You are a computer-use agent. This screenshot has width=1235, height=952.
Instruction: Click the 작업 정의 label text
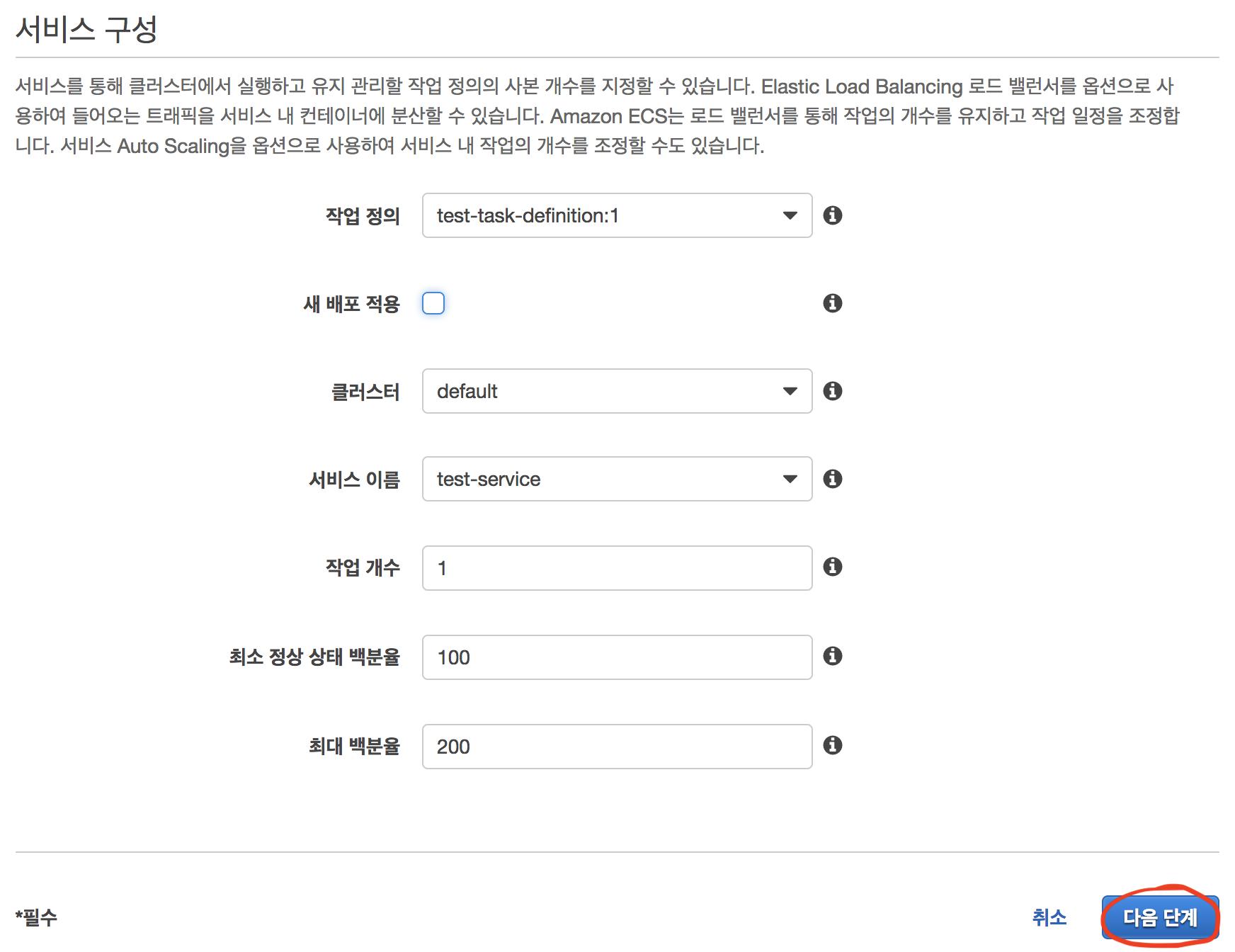tap(363, 216)
